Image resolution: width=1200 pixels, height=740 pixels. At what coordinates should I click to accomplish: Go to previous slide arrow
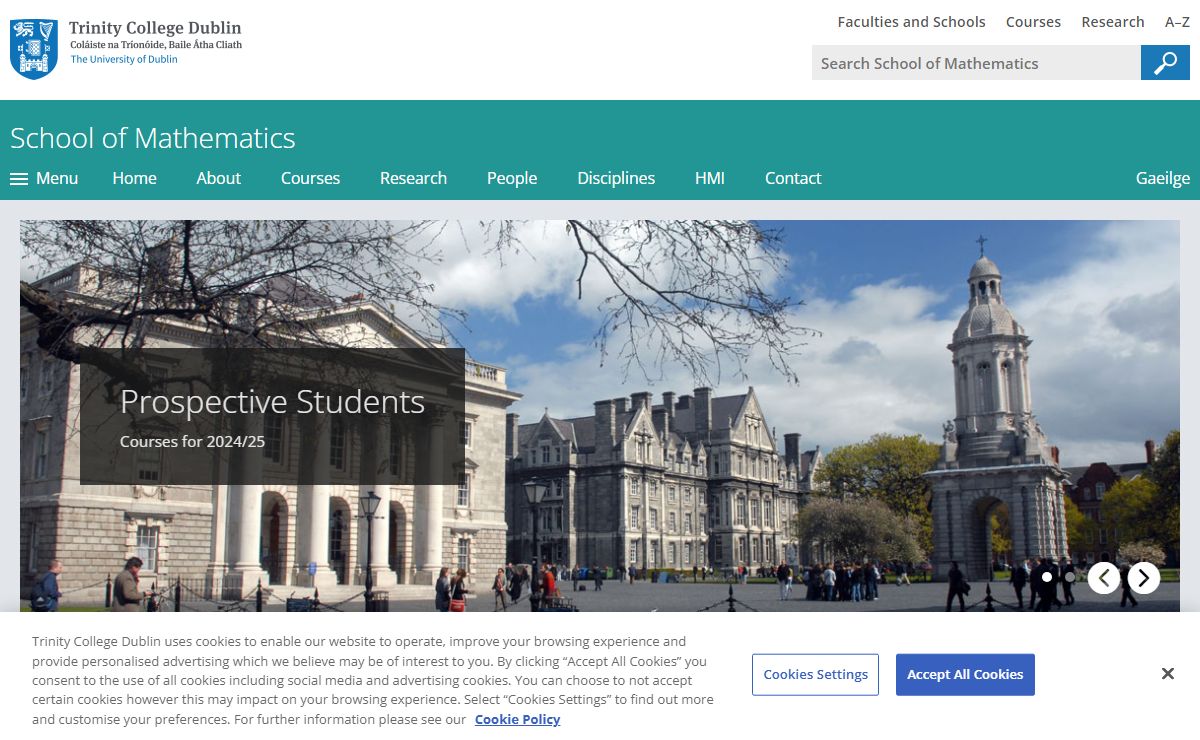pos(1104,578)
